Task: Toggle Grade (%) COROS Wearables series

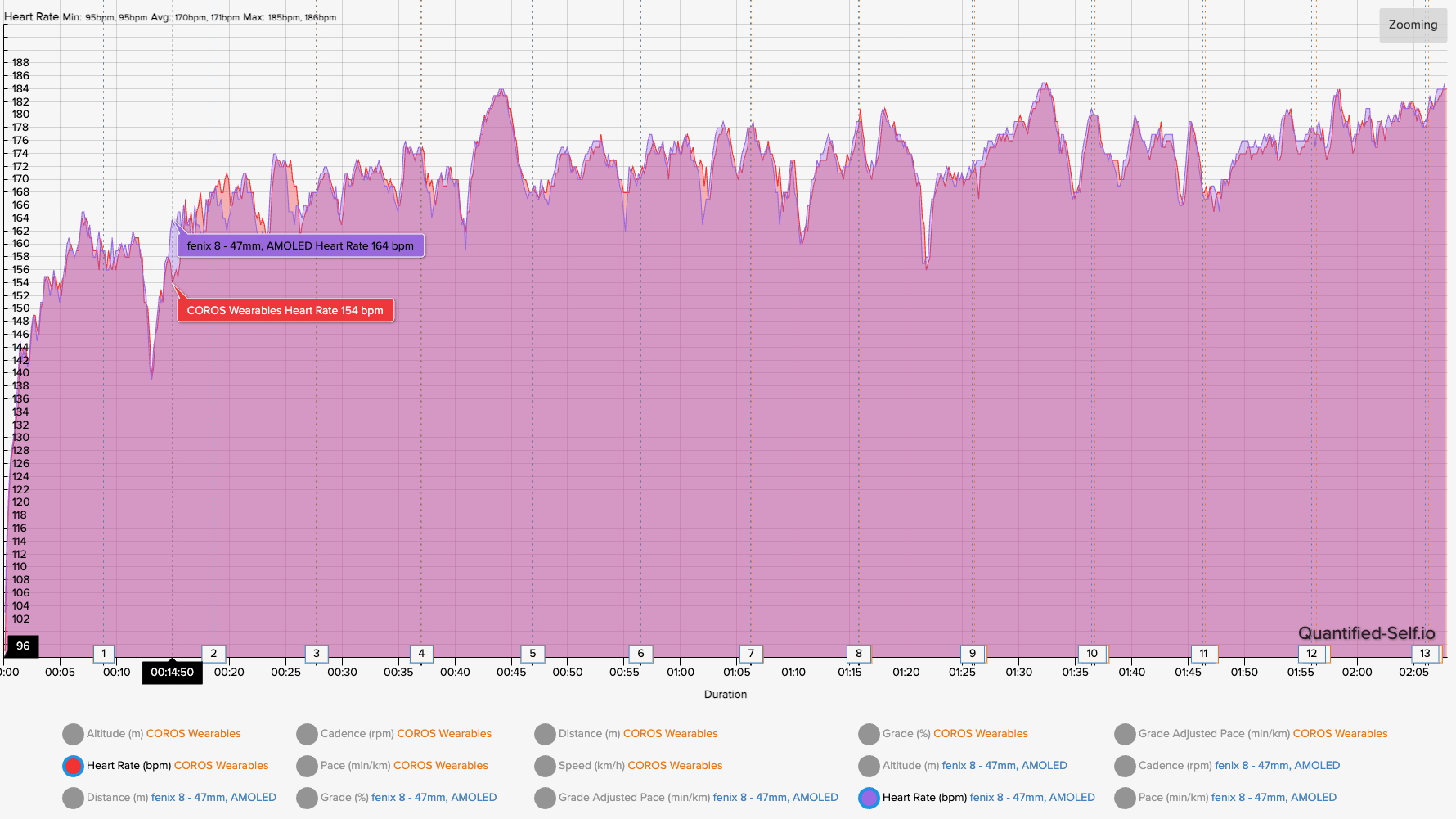Action: click(943, 734)
